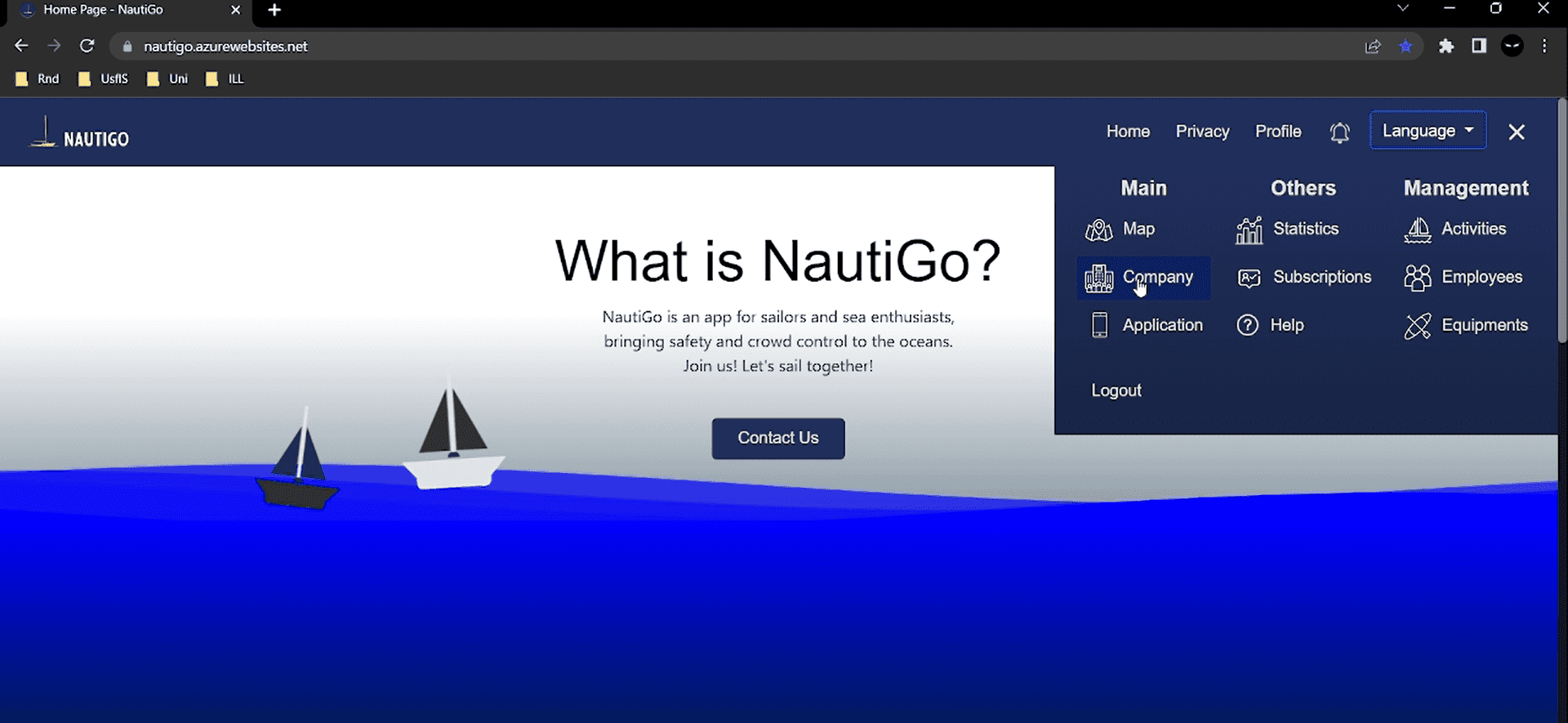Click the Help question mark icon

coord(1247,325)
